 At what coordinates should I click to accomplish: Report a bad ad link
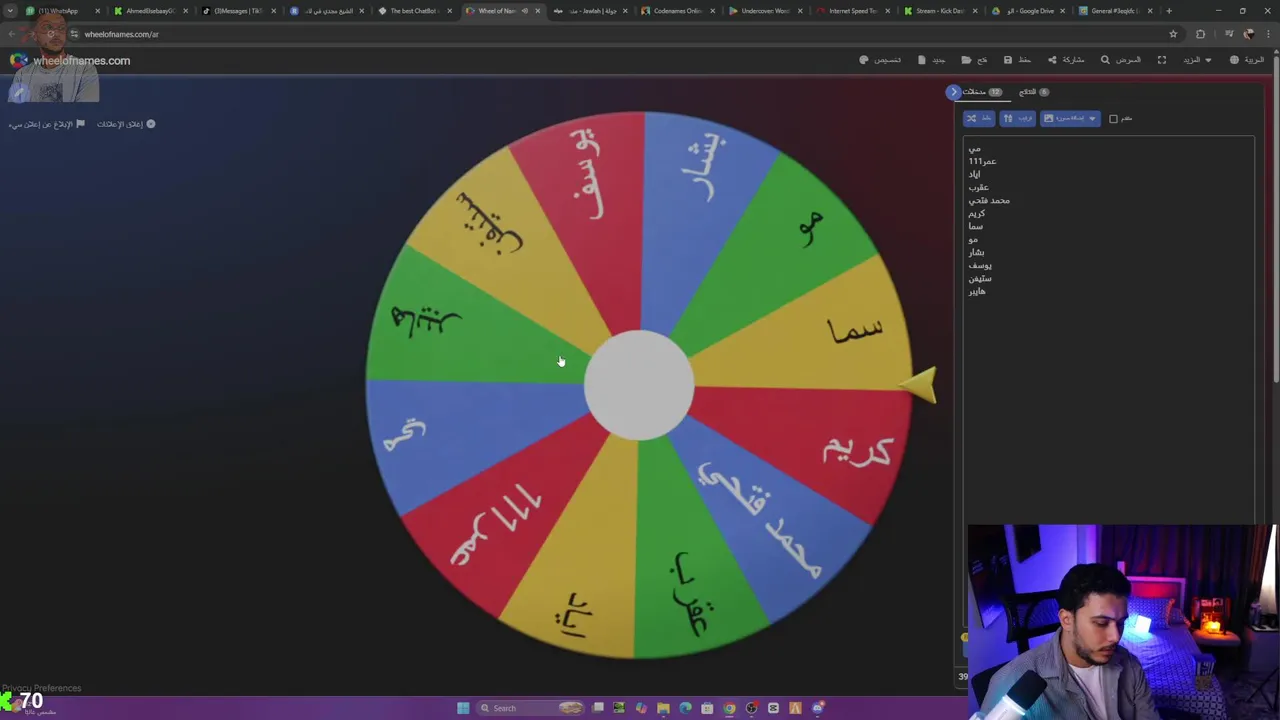(x=46, y=124)
